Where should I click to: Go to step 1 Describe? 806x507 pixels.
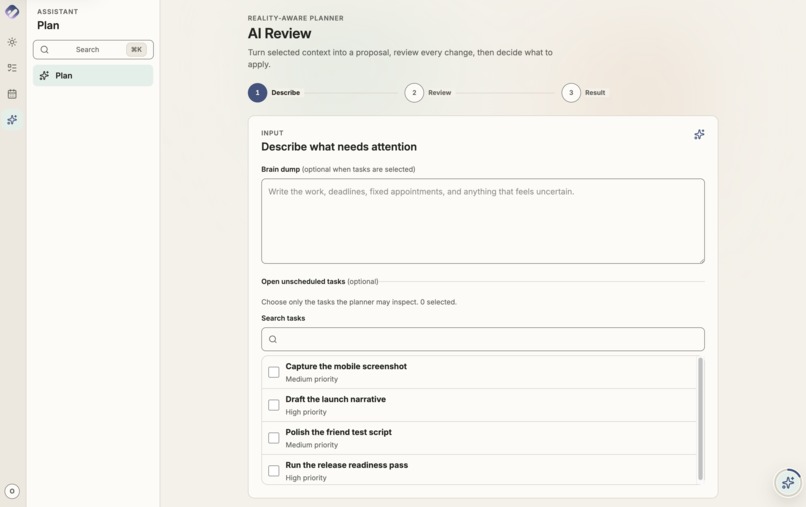point(273,93)
